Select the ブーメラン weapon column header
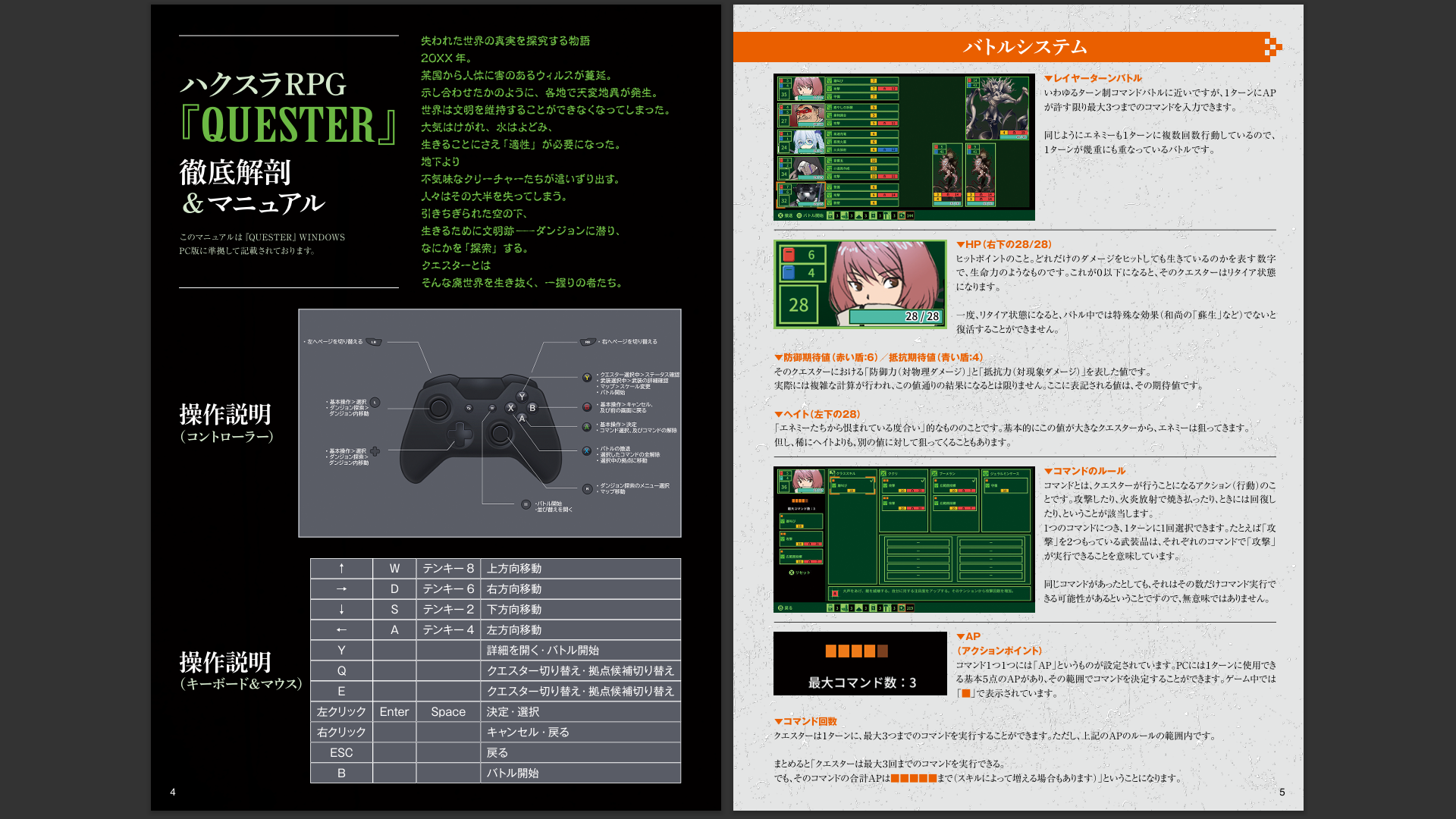This screenshot has height=819, width=1456. point(944,473)
